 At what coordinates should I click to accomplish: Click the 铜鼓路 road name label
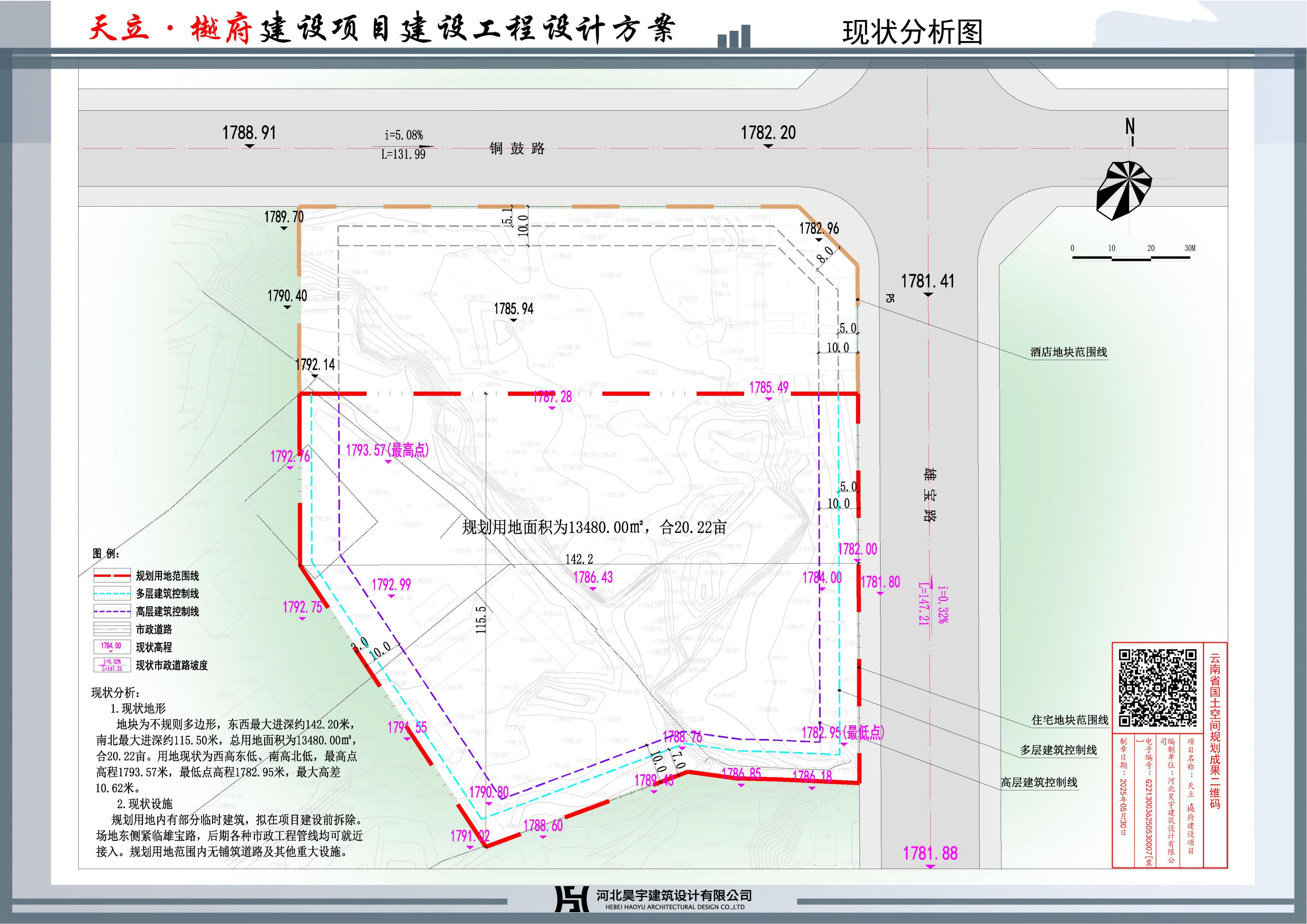pyautogui.click(x=517, y=149)
